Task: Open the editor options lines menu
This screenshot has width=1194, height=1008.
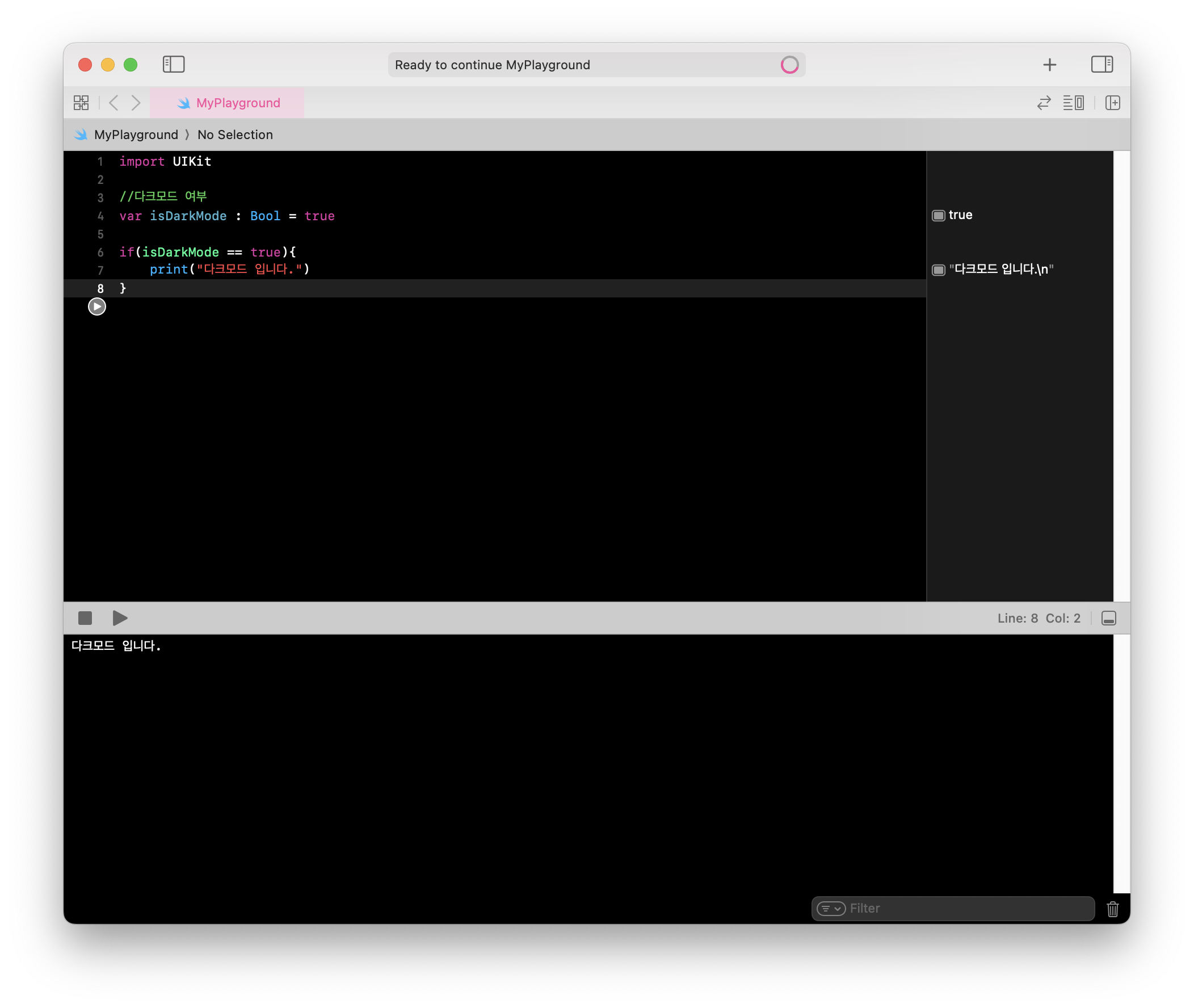Action: point(1073,103)
